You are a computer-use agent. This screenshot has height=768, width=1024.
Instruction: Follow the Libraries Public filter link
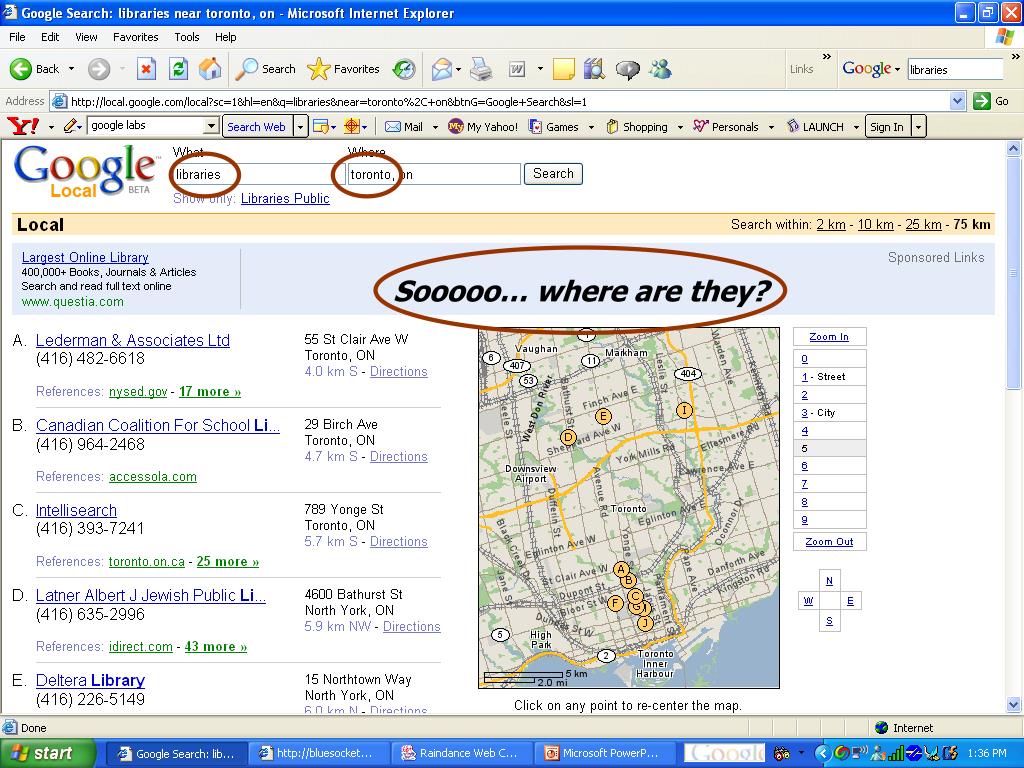285,199
